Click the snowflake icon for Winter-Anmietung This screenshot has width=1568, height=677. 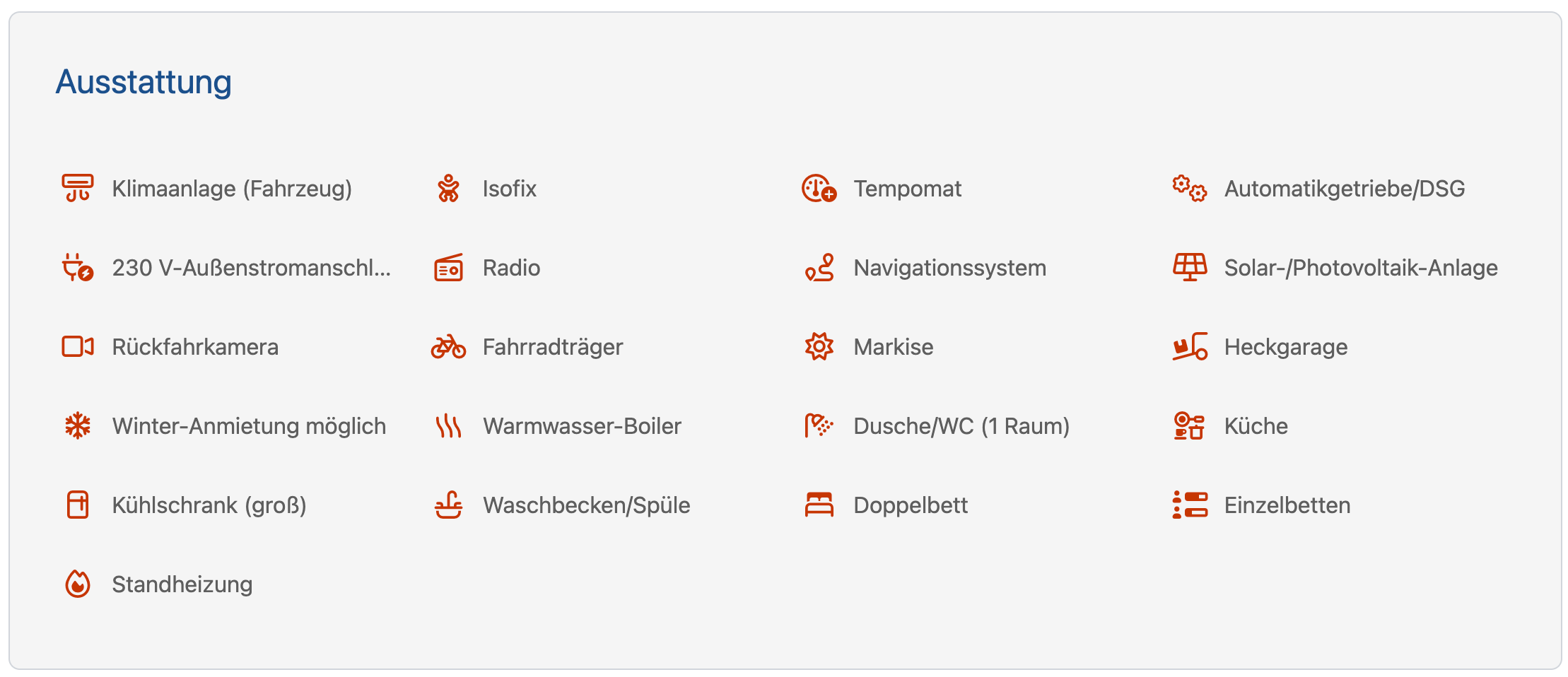click(78, 426)
